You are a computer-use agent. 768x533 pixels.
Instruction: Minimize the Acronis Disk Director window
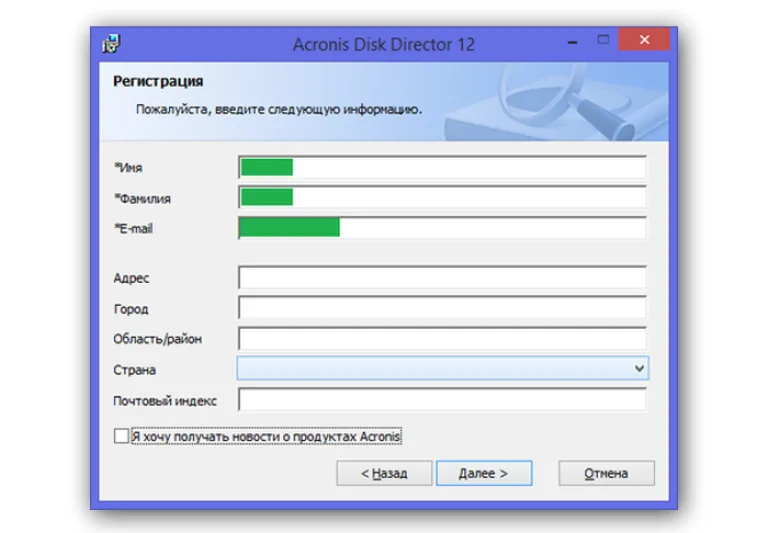click(x=572, y=40)
